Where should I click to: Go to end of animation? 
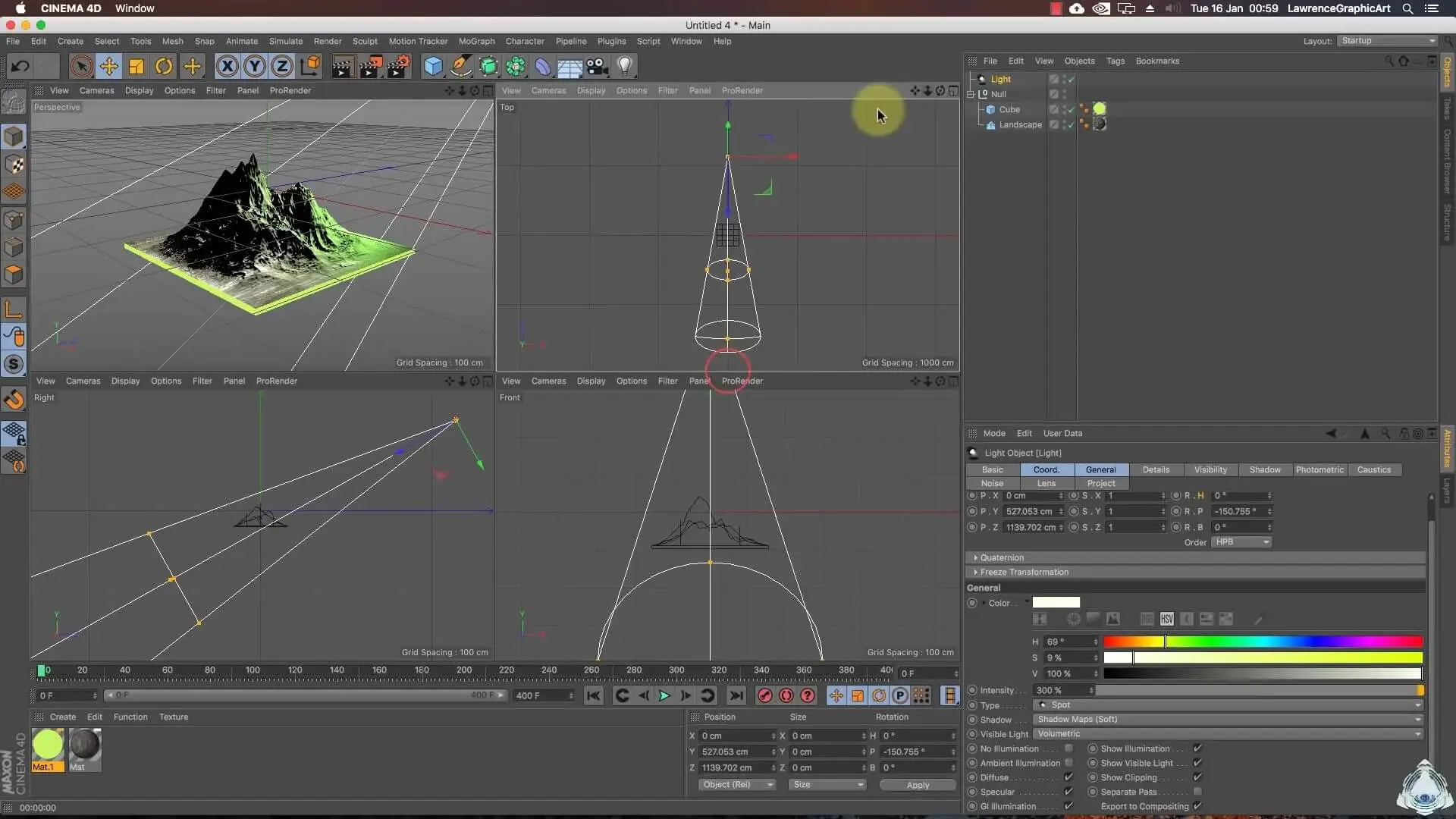pos(736,695)
